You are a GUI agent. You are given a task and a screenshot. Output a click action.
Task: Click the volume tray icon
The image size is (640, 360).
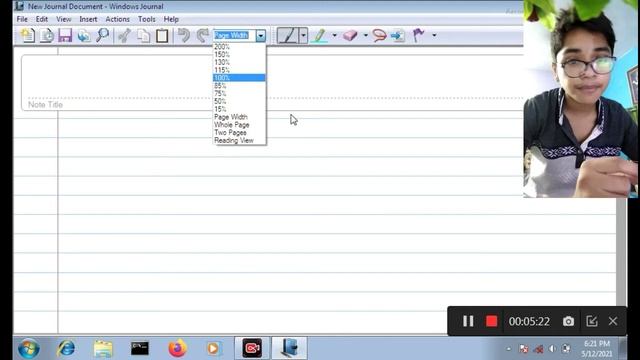click(x=552, y=349)
